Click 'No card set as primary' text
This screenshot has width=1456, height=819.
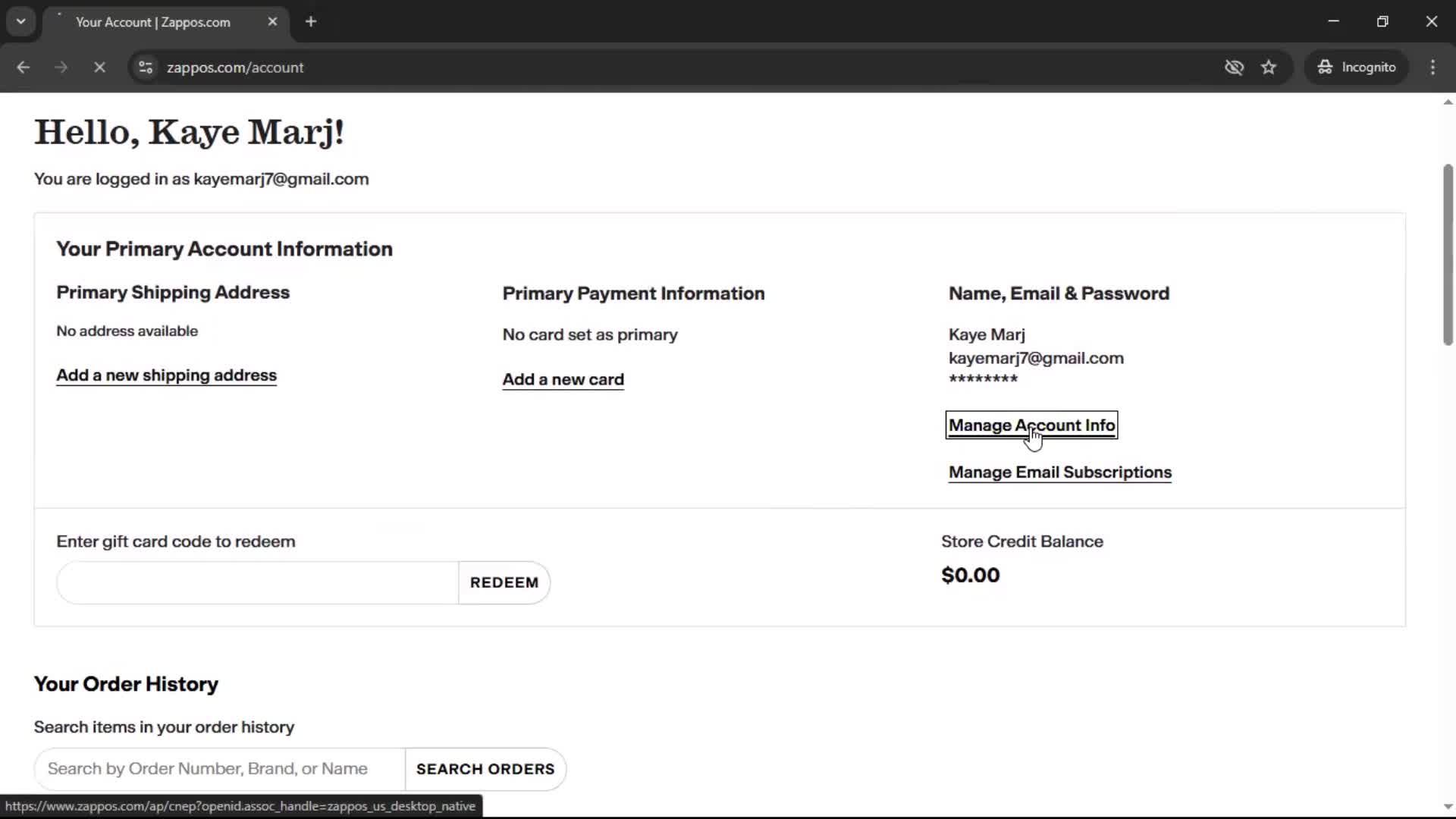point(590,335)
